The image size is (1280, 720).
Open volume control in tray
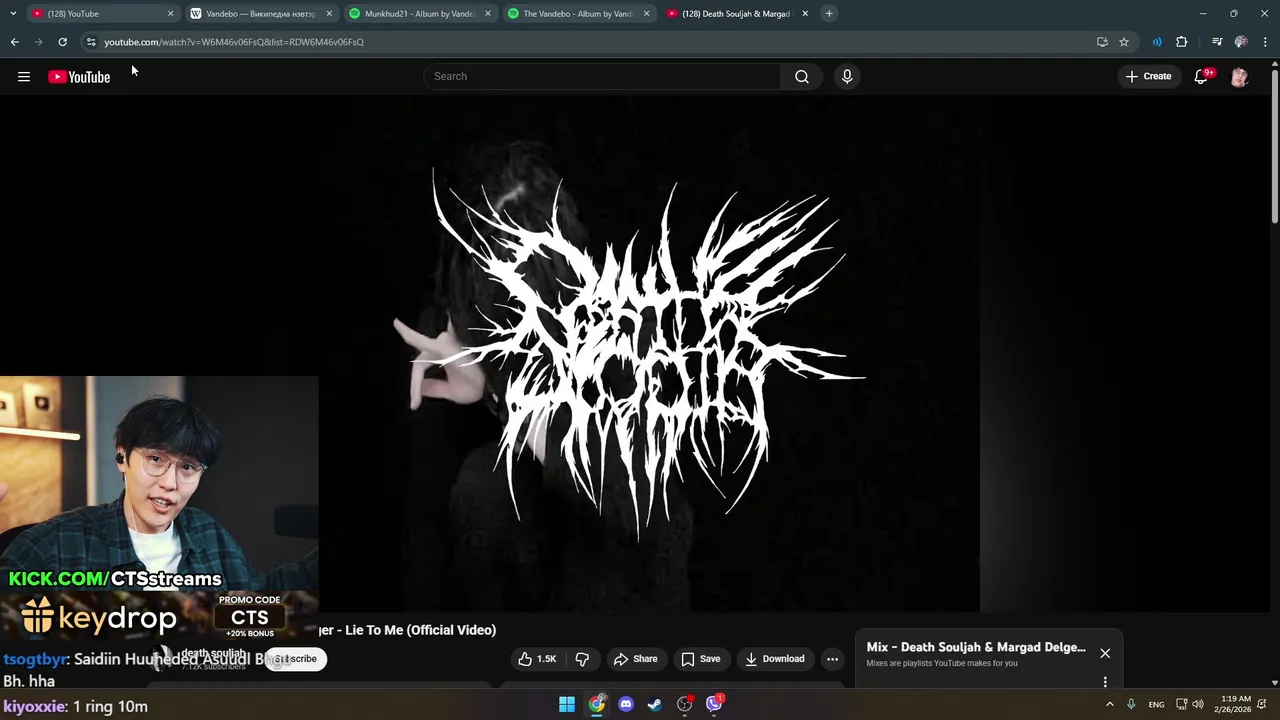coord(1198,705)
